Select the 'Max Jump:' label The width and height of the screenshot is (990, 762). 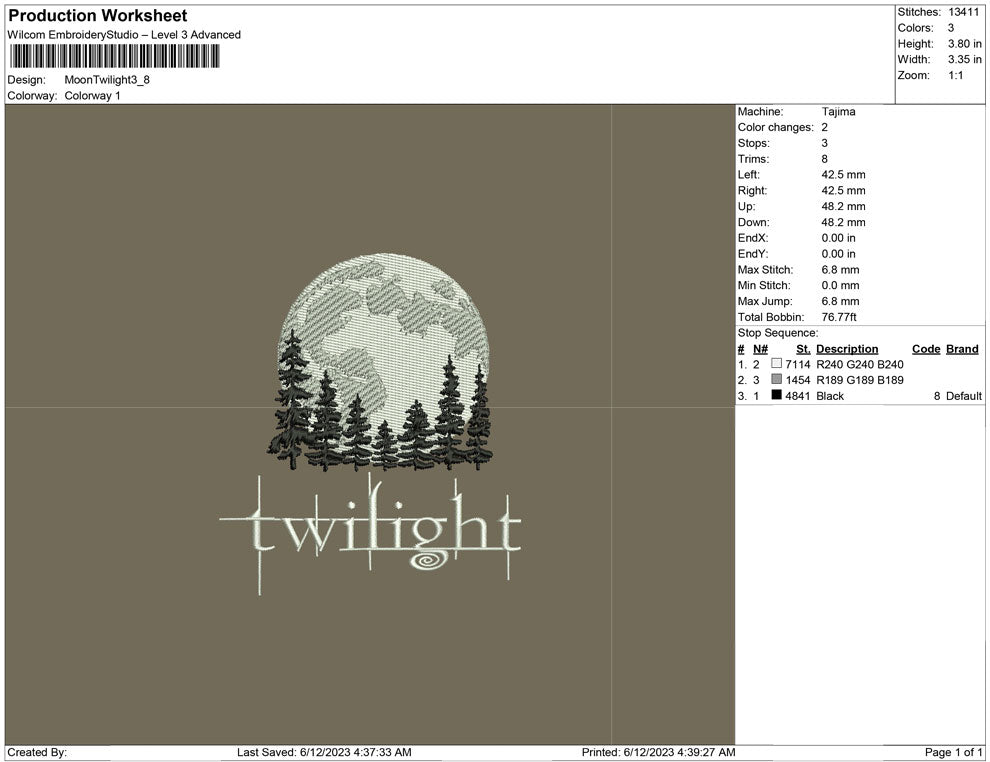[765, 301]
